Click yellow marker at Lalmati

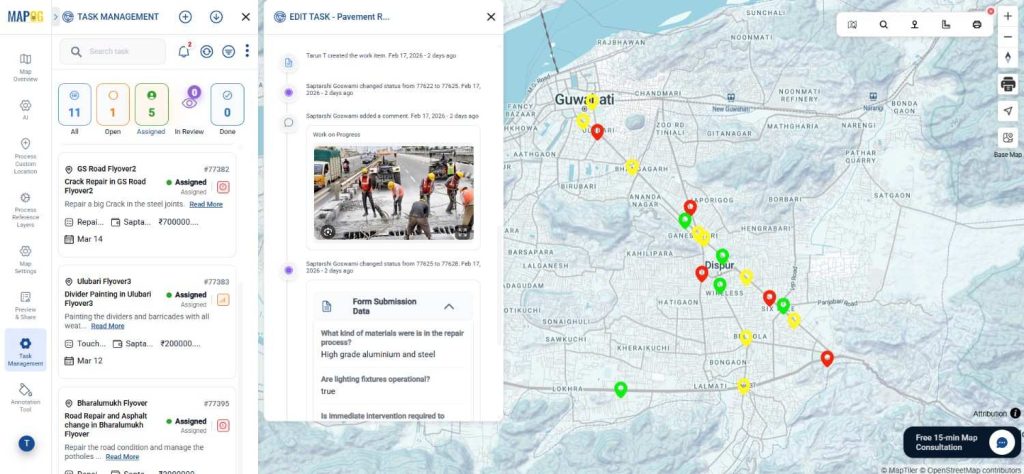click(743, 386)
